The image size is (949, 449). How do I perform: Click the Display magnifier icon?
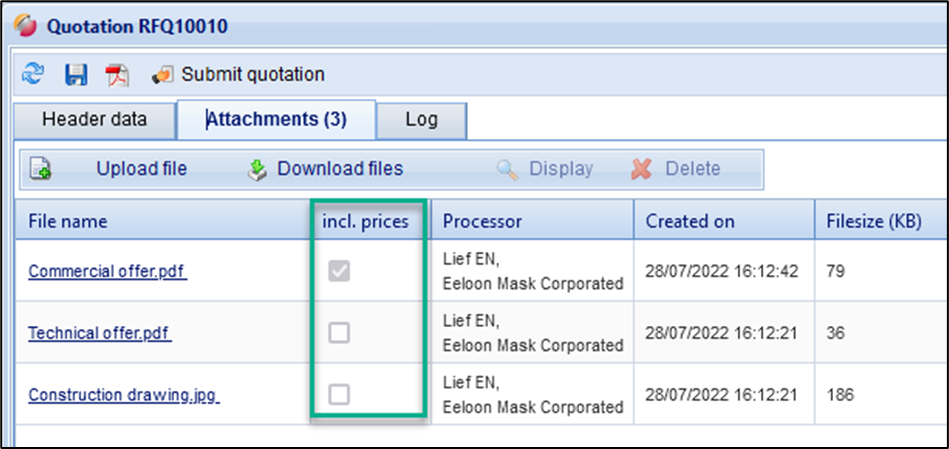pyautogui.click(x=508, y=170)
